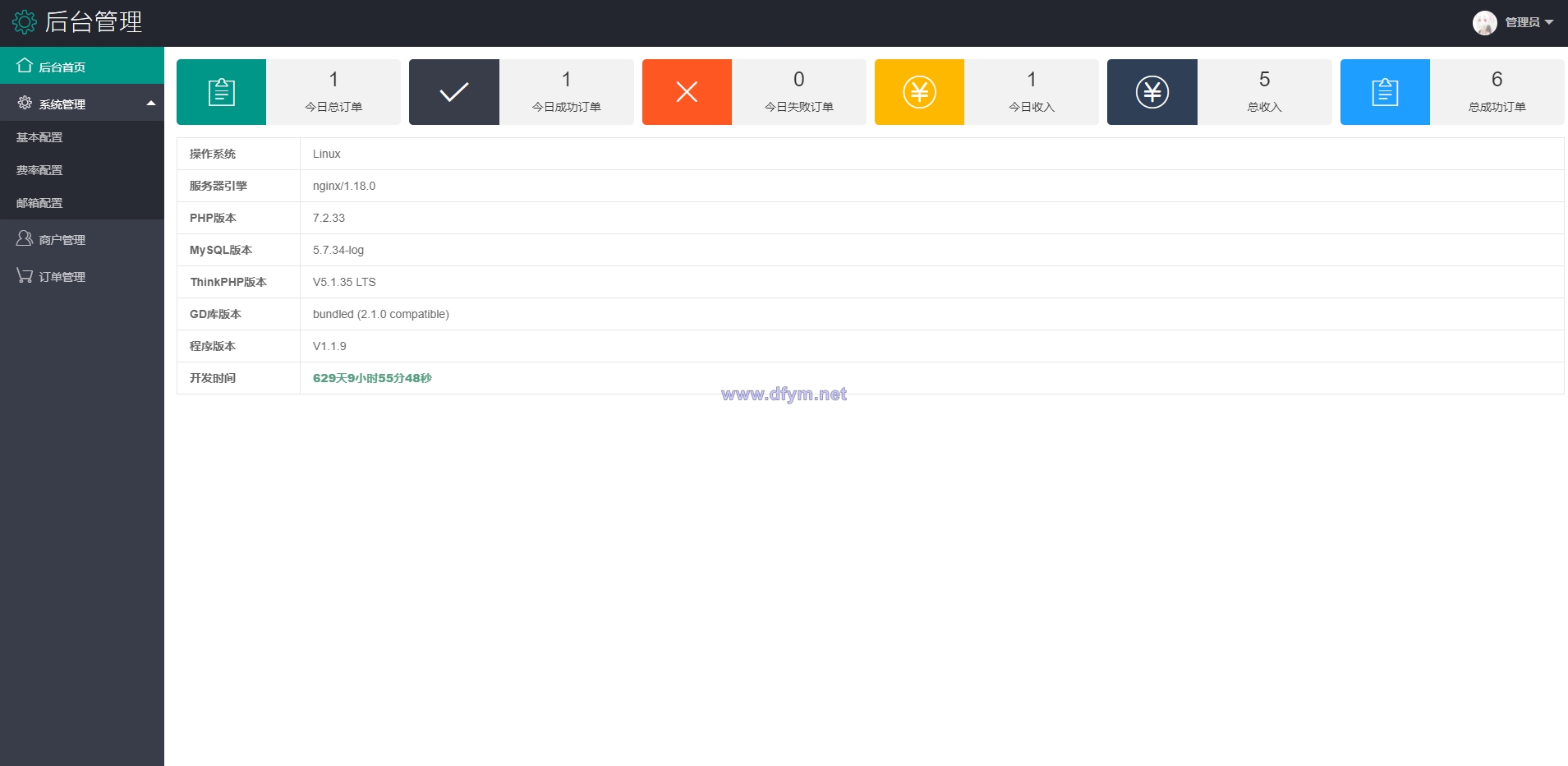Click the 今日总订单 count card
1568x766 pixels.
click(333, 92)
